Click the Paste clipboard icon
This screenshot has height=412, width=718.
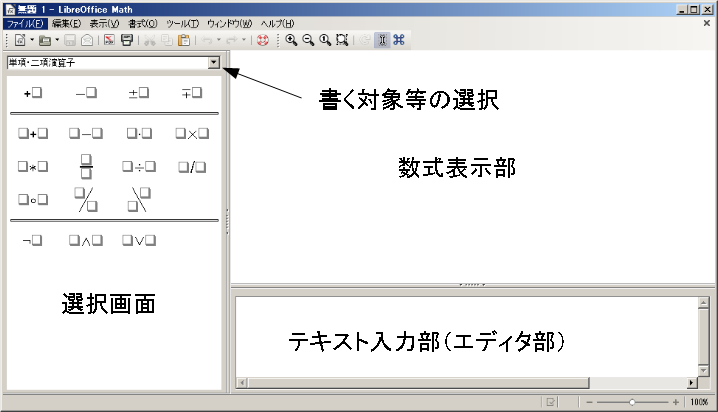coord(184,40)
